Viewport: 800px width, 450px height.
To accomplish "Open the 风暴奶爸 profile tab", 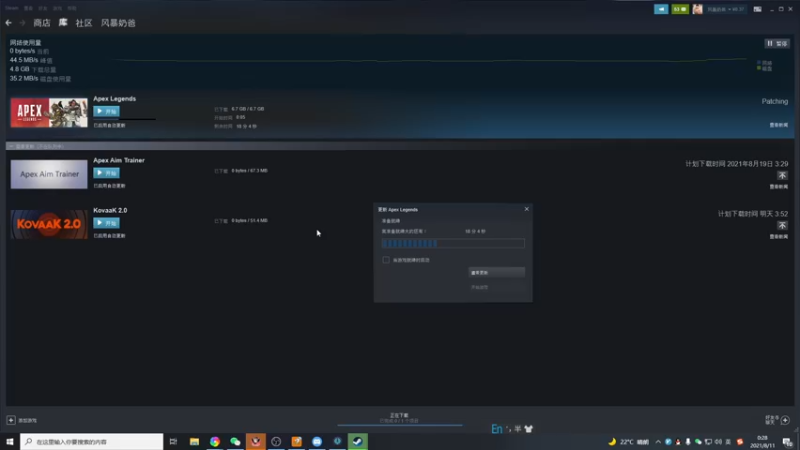I will (118, 23).
